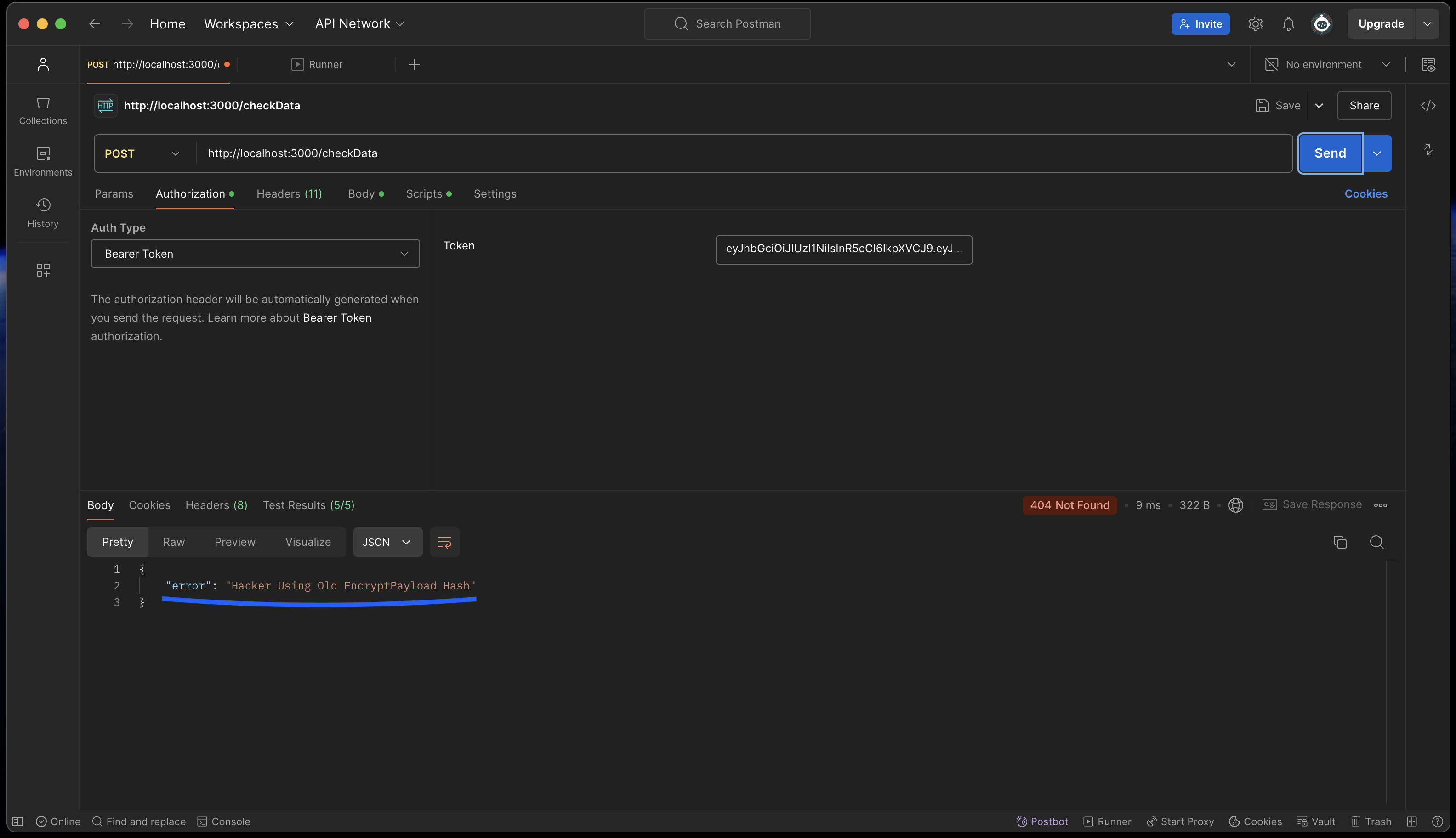Switch response view to Raw
1456x838 pixels.
173,542
